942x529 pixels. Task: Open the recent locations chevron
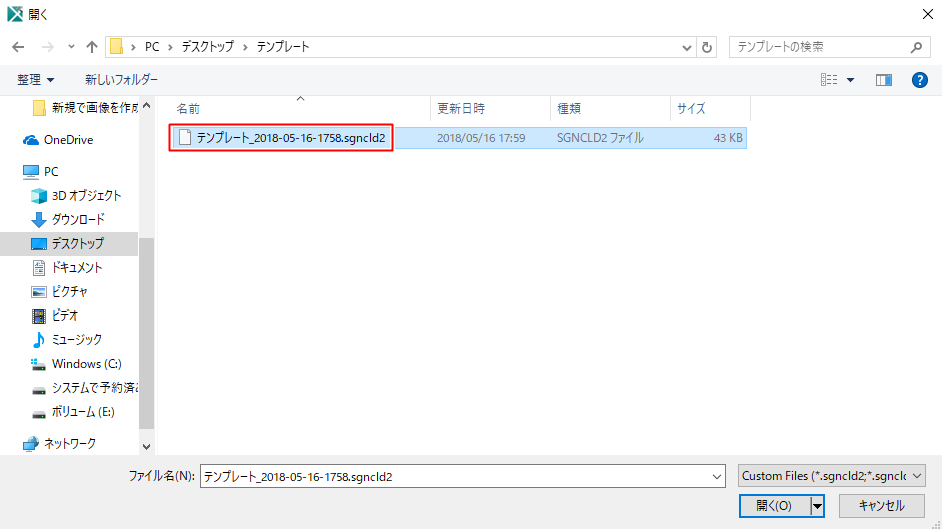point(71,47)
